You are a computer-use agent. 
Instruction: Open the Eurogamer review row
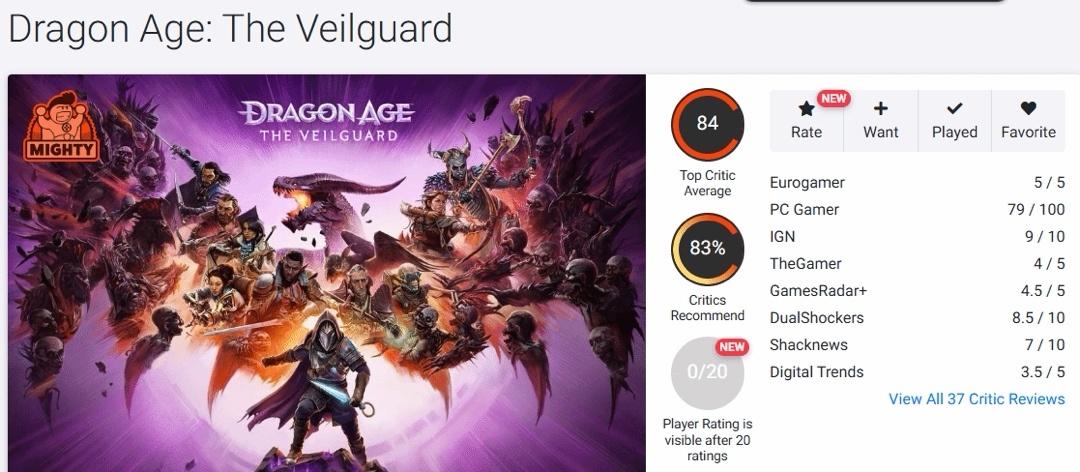click(x=917, y=183)
